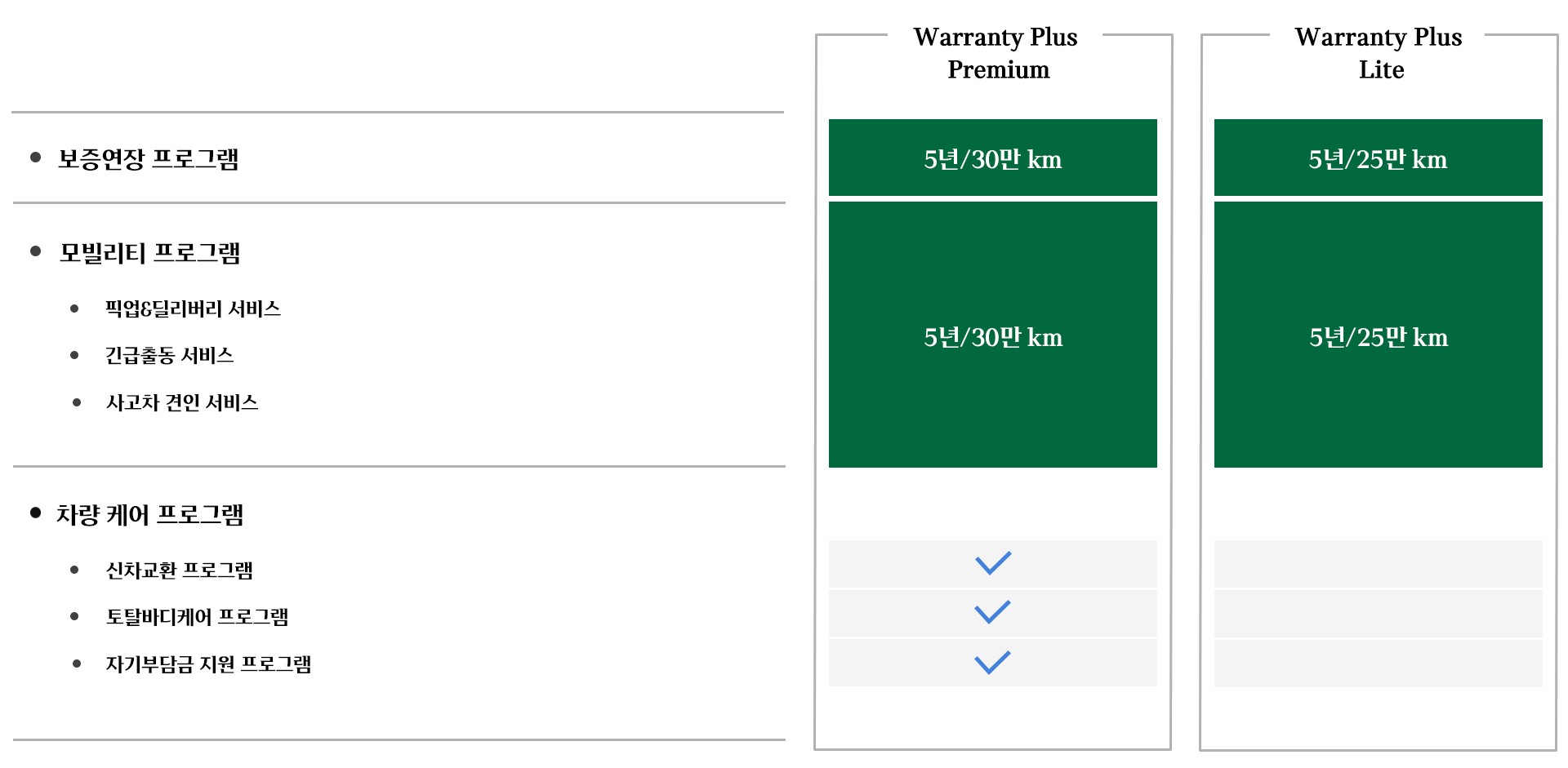Image resolution: width=1568 pixels, height=768 pixels.
Task: Click the empty Lite 자기부담금 지원 cell
Action: [1379, 663]
